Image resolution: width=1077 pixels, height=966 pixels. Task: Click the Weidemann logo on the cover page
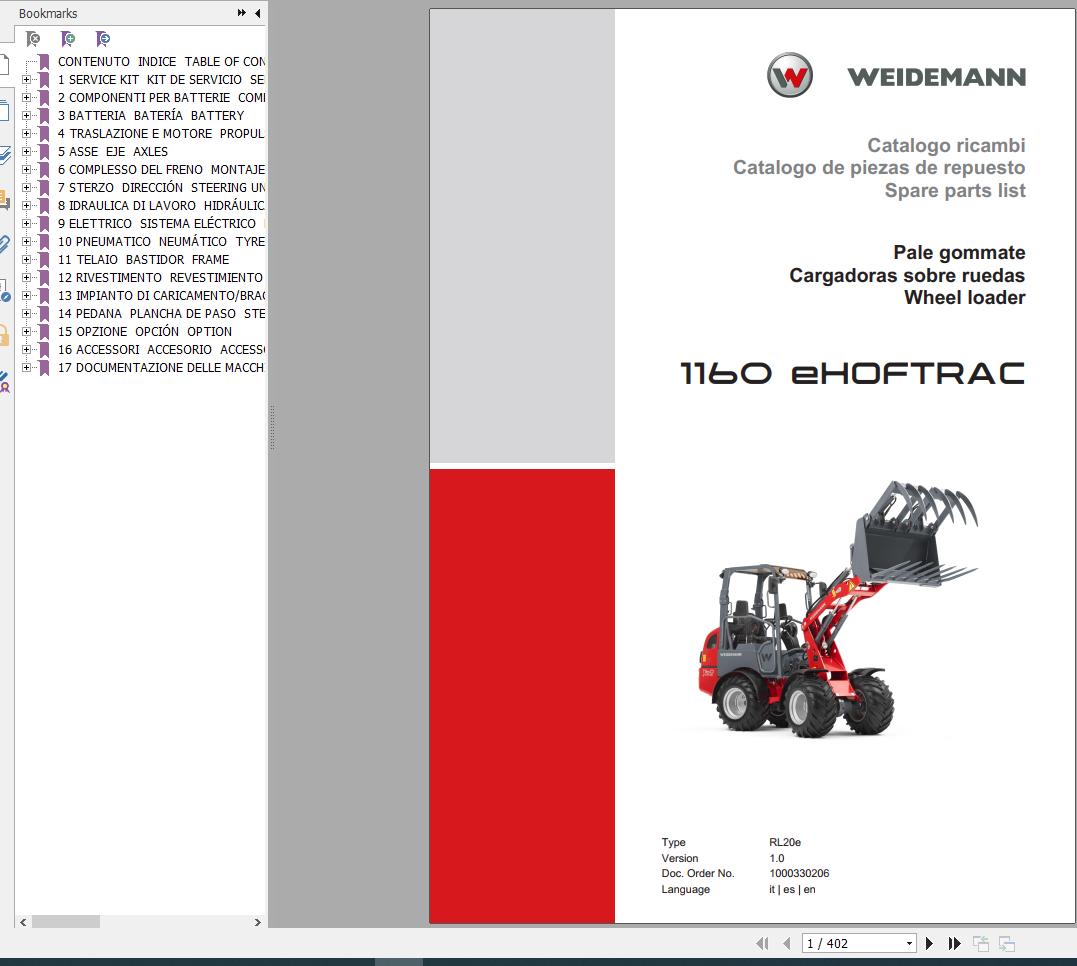tap(896, 75)
